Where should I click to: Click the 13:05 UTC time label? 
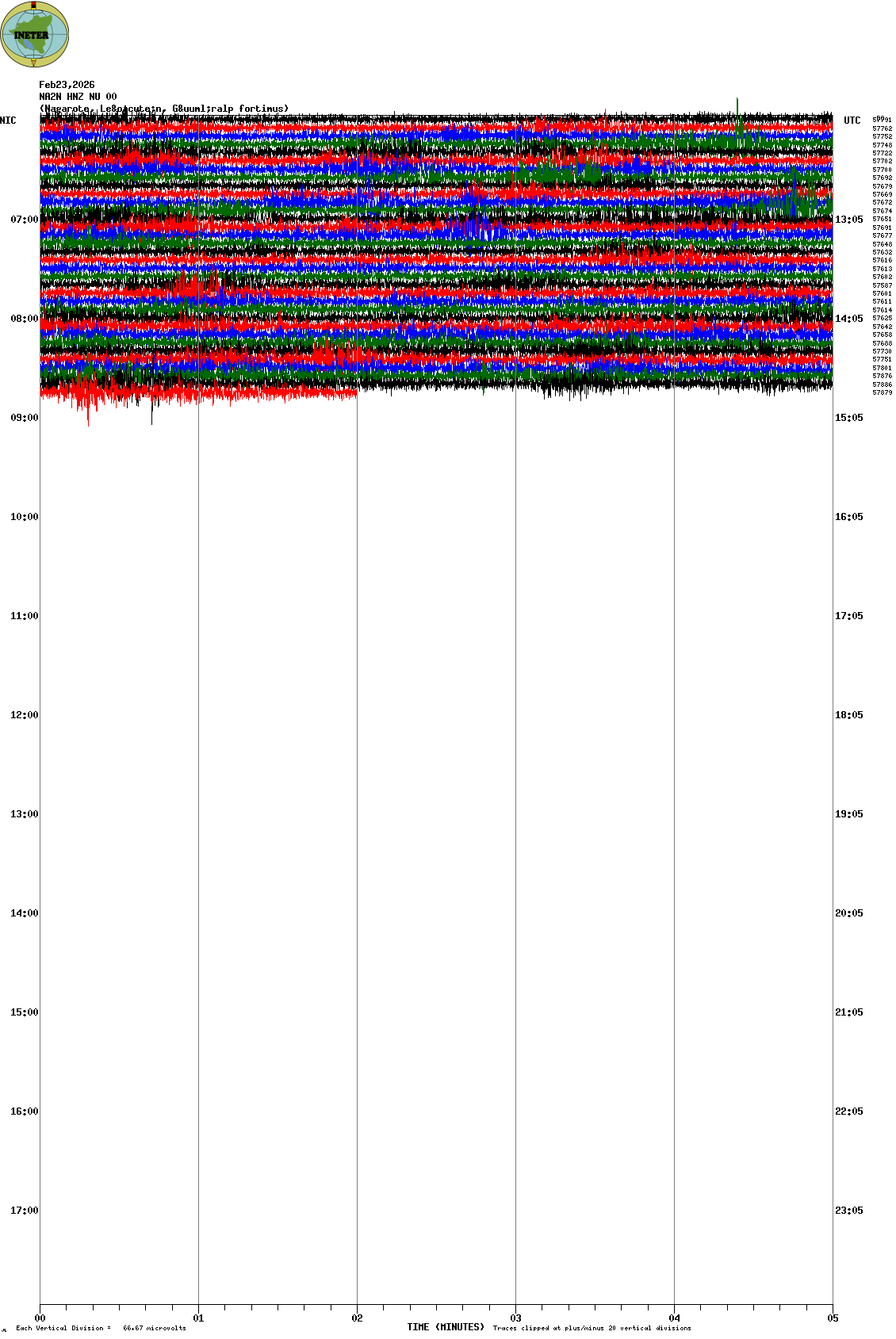[x=848, y=220]
